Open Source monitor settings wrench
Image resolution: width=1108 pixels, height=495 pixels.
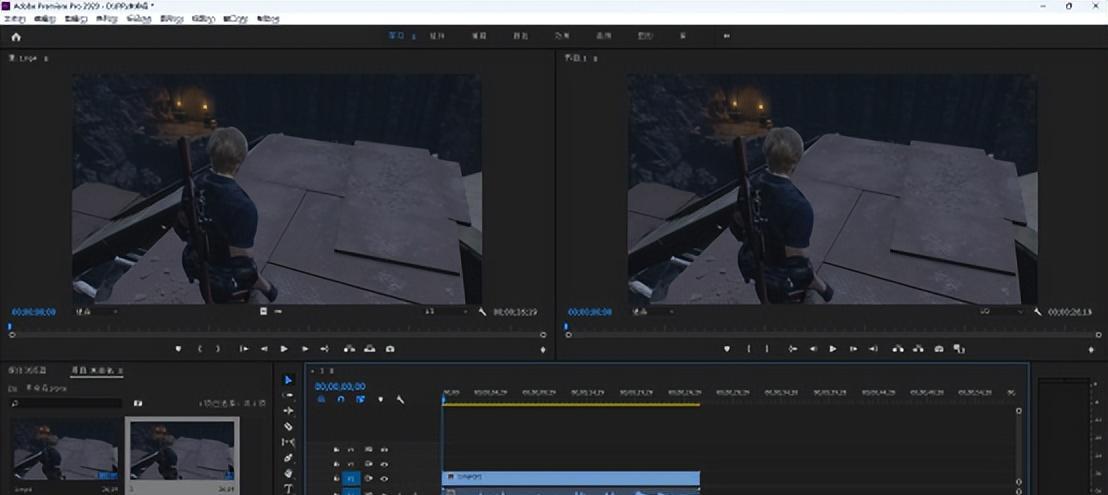483,311
